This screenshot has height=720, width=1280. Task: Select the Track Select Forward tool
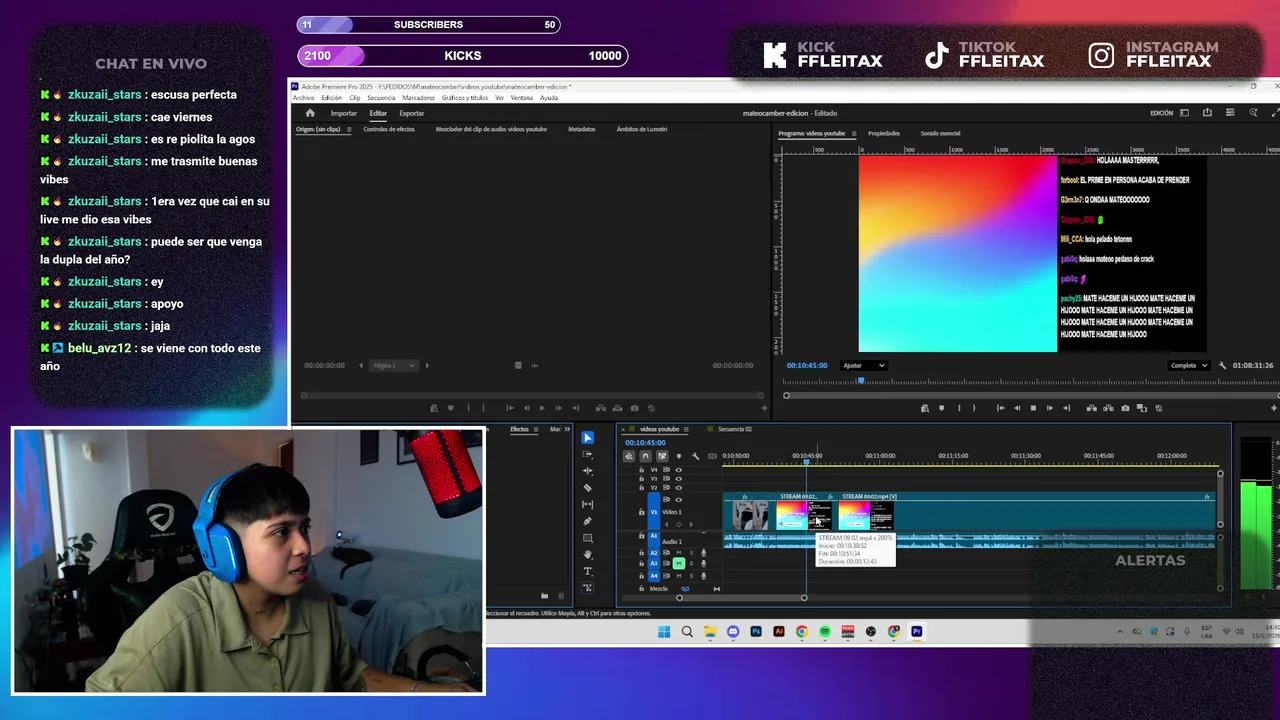tap(588, 454)
